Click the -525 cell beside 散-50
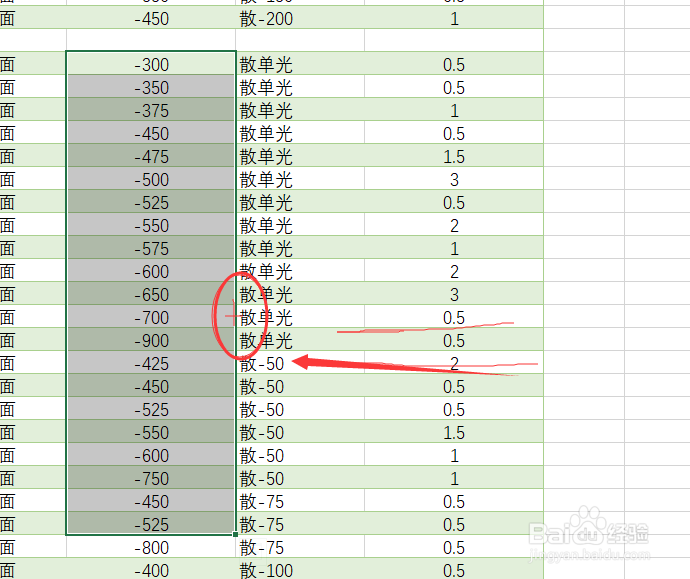 (151, 409)
